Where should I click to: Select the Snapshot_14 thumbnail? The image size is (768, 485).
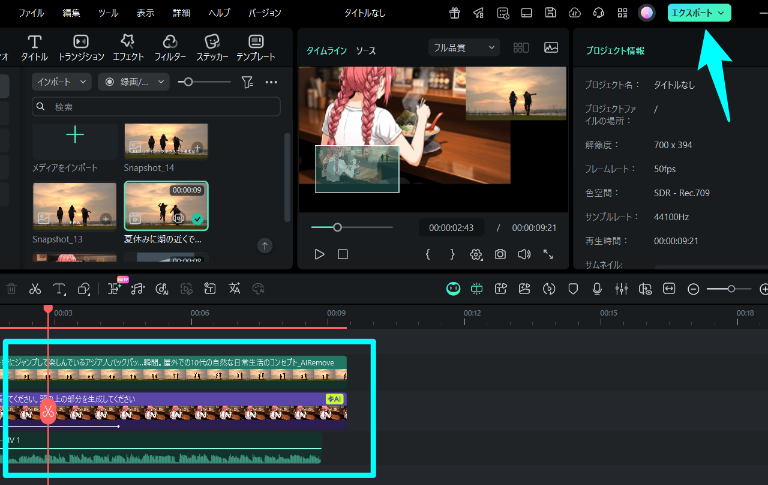point(166,141)
